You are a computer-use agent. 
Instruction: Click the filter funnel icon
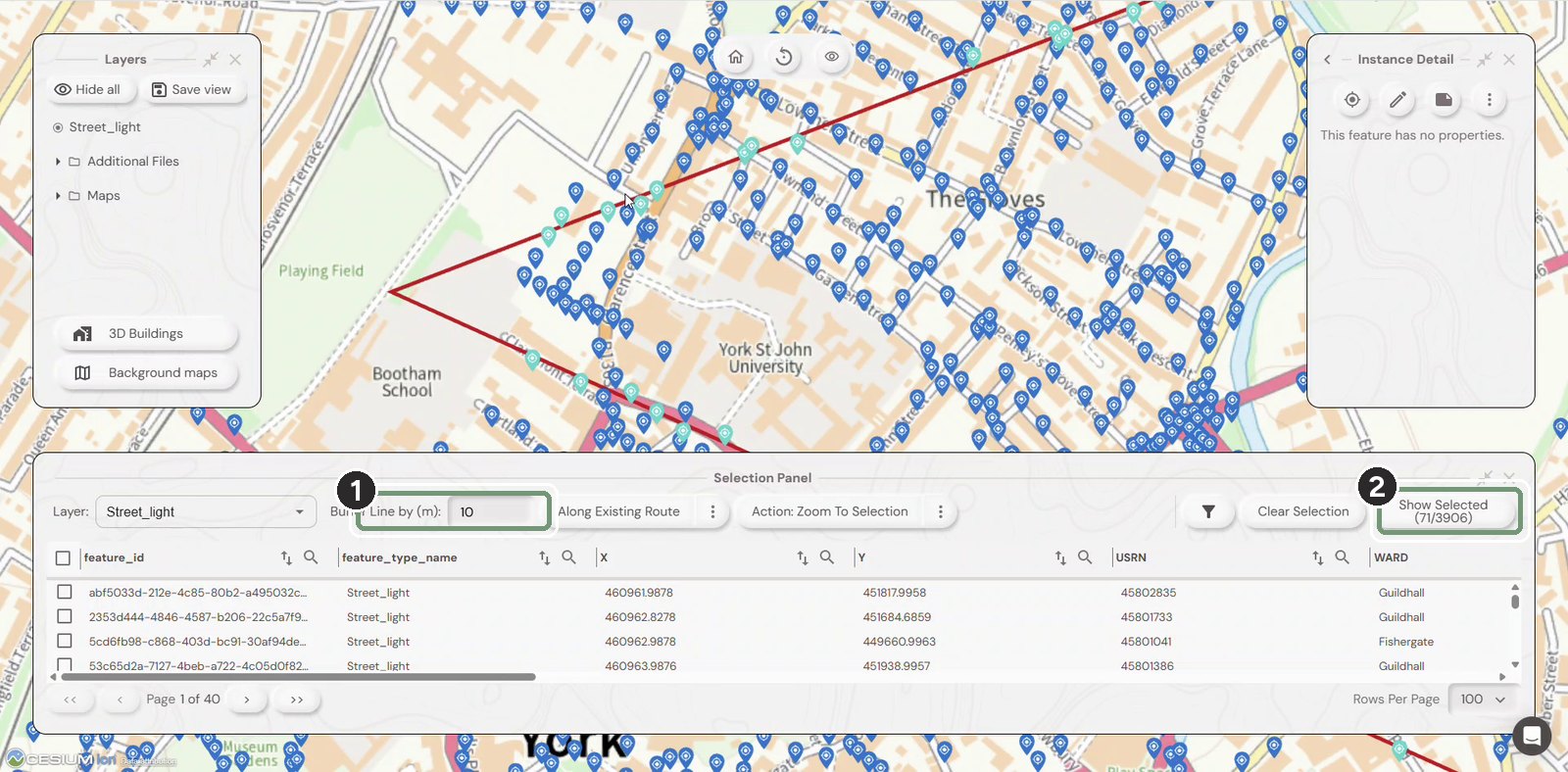pos(1208,511)
